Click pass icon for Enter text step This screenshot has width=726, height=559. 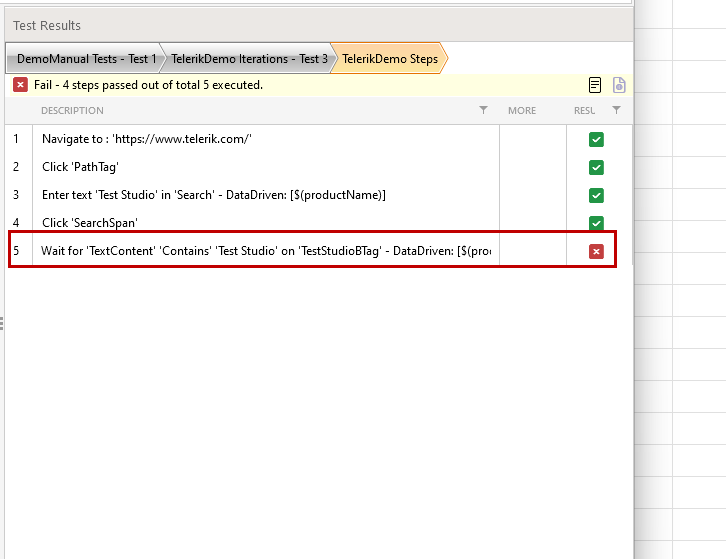click(596, 195)
